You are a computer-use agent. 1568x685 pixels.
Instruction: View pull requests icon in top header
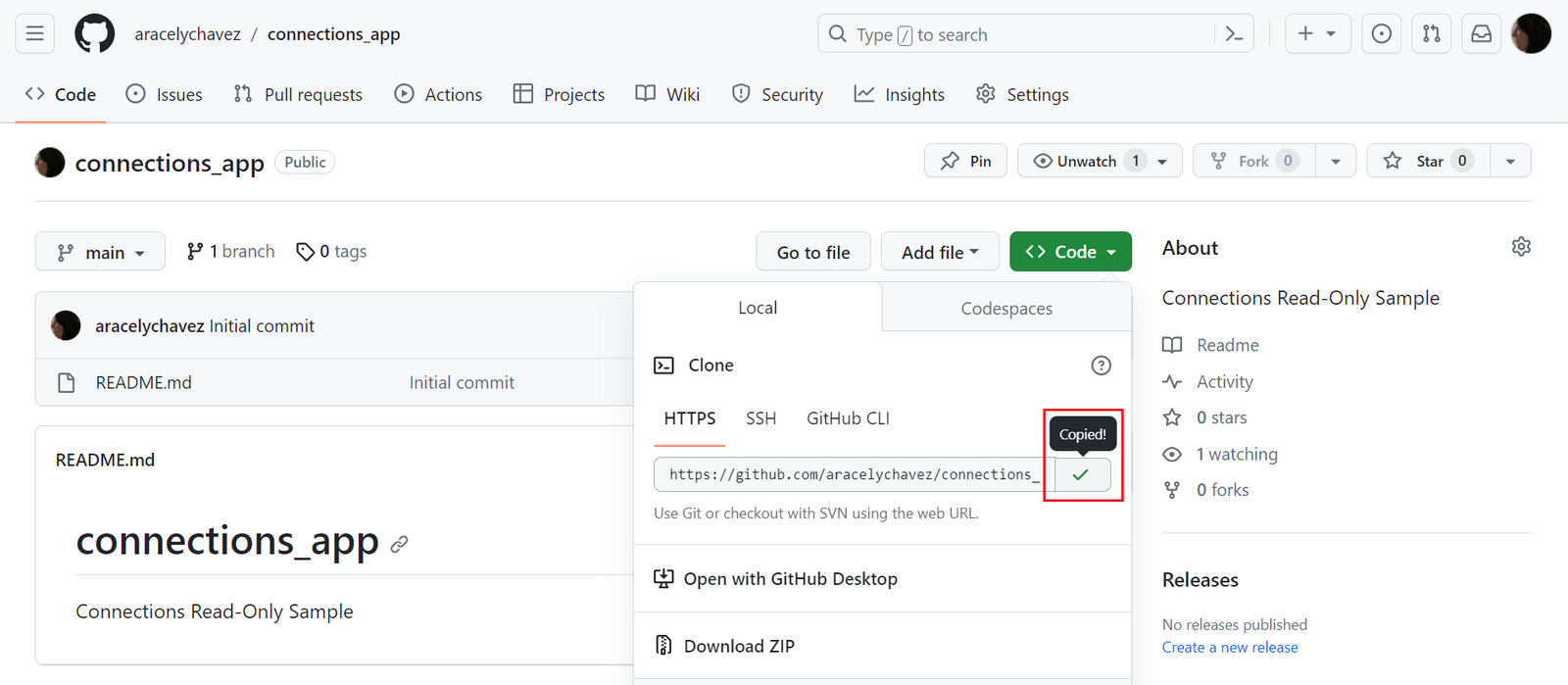pos(1431,34)
